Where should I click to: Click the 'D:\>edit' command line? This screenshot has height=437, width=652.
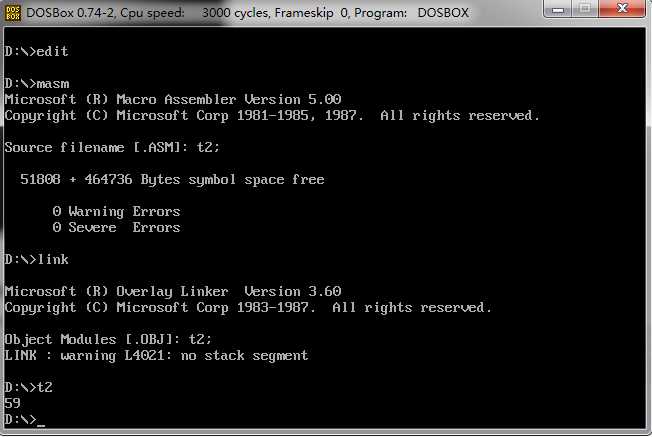(x=36, y=52)
